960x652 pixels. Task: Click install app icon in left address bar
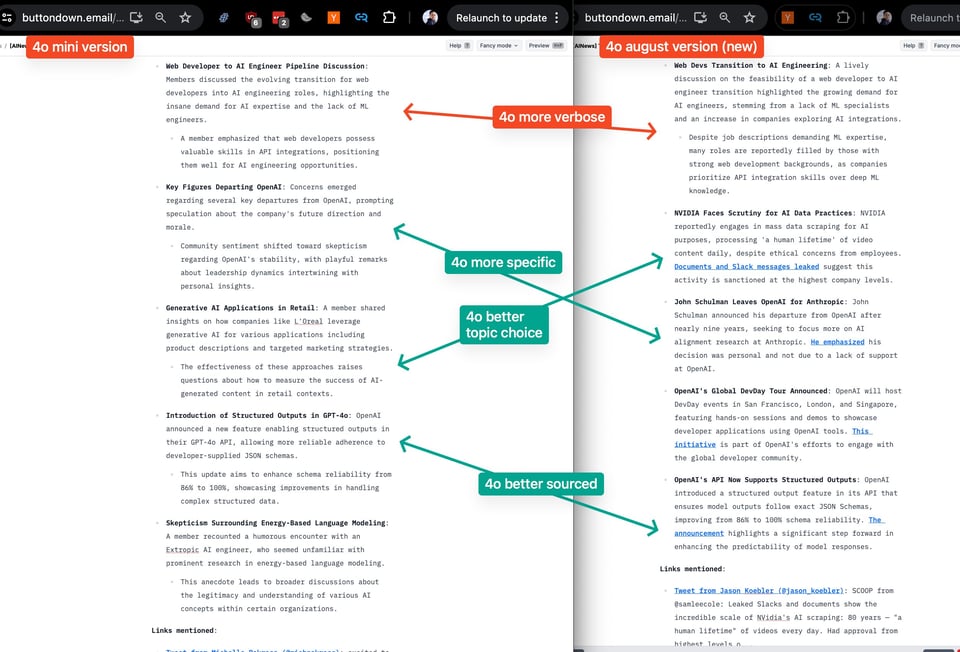point(136,17)
